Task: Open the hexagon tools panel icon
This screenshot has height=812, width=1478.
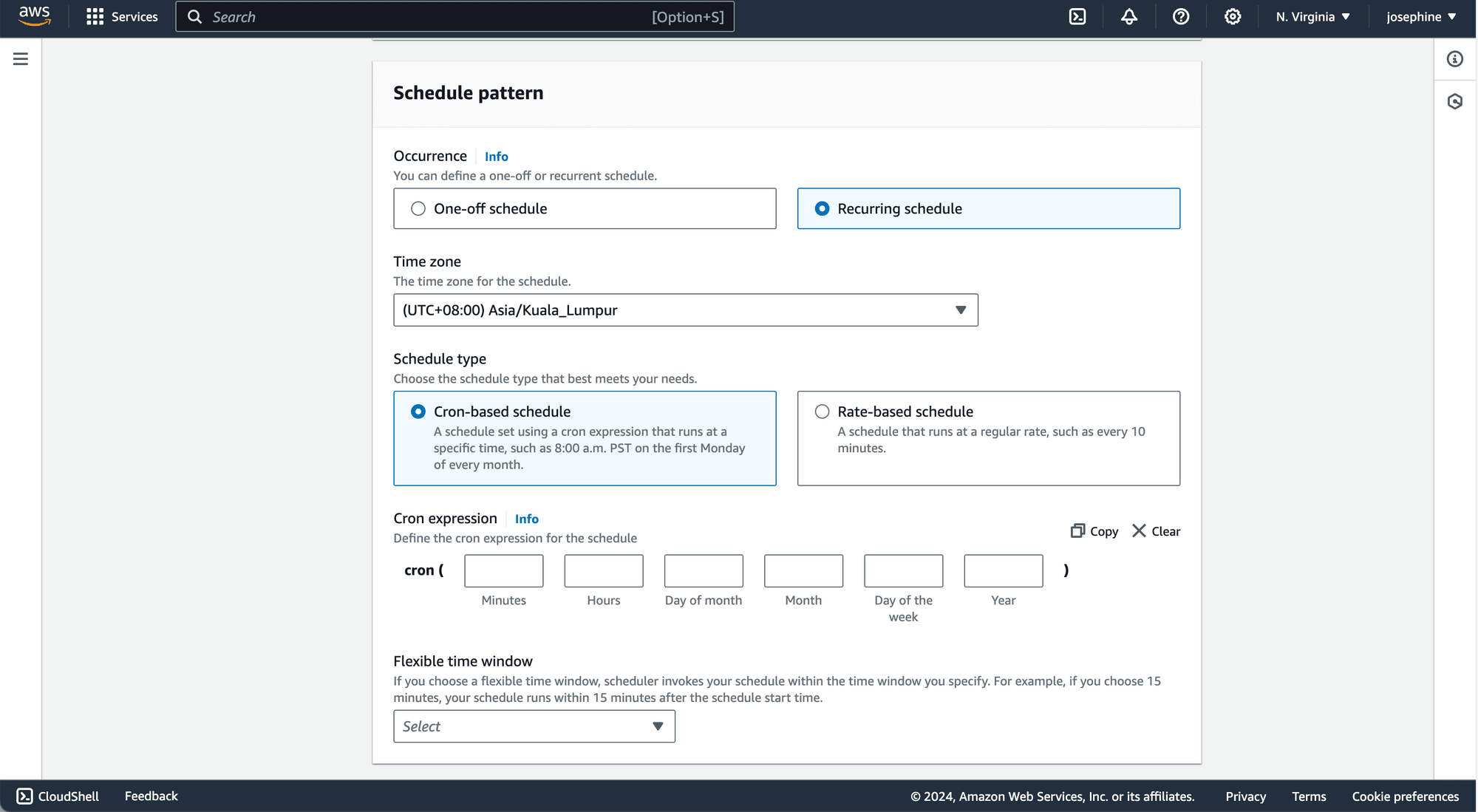Action: (1455, 101)
